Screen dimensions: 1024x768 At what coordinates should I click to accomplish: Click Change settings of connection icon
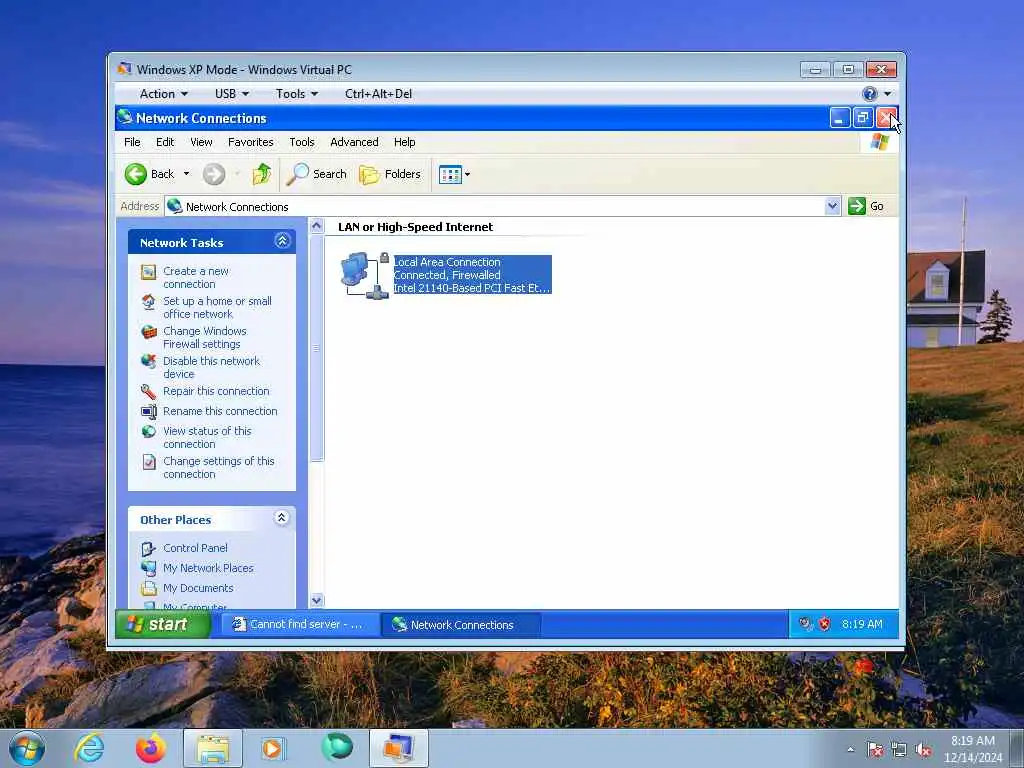coord(149,462)
